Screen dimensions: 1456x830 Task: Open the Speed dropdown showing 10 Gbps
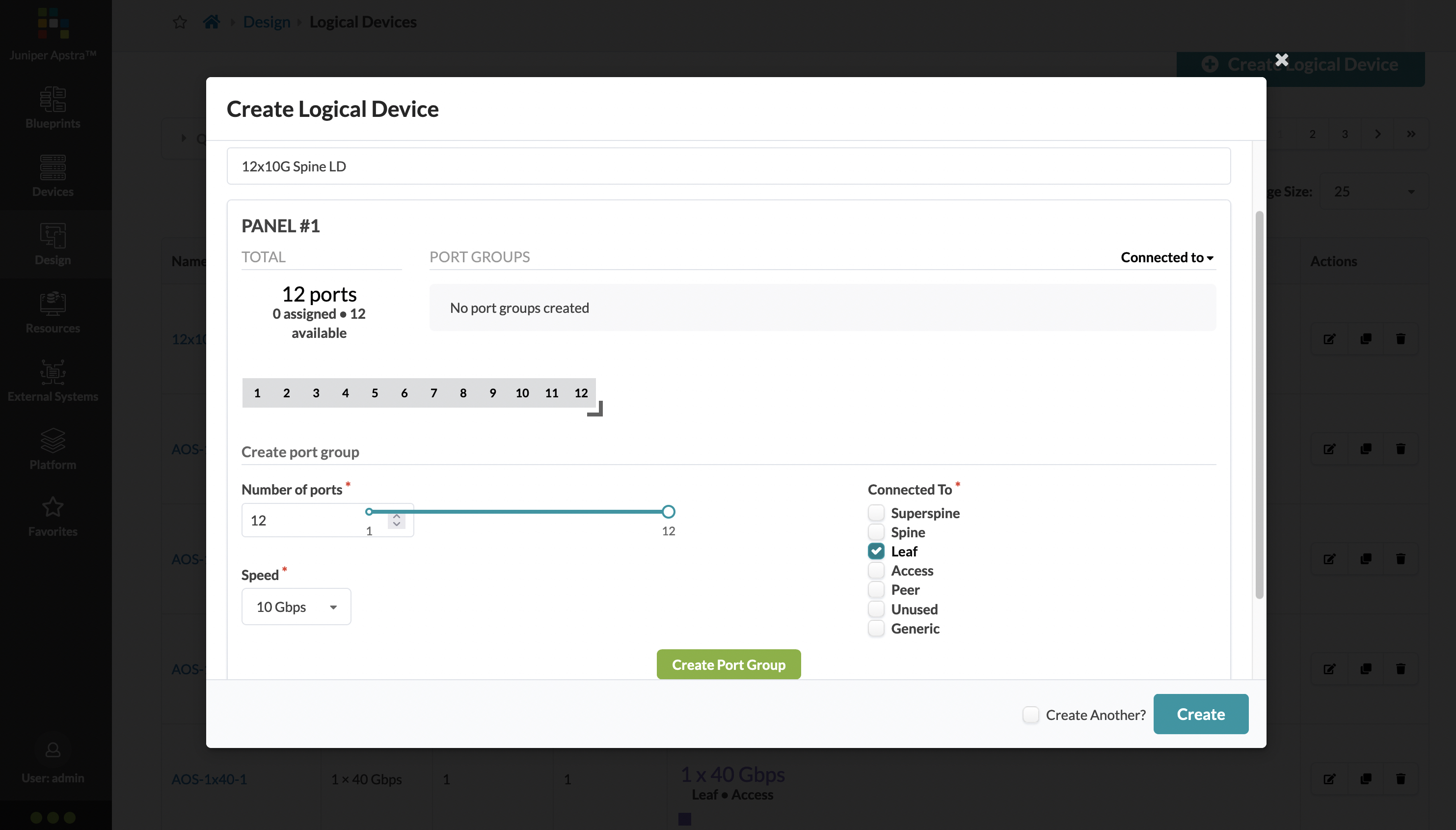tap(296, 607)
